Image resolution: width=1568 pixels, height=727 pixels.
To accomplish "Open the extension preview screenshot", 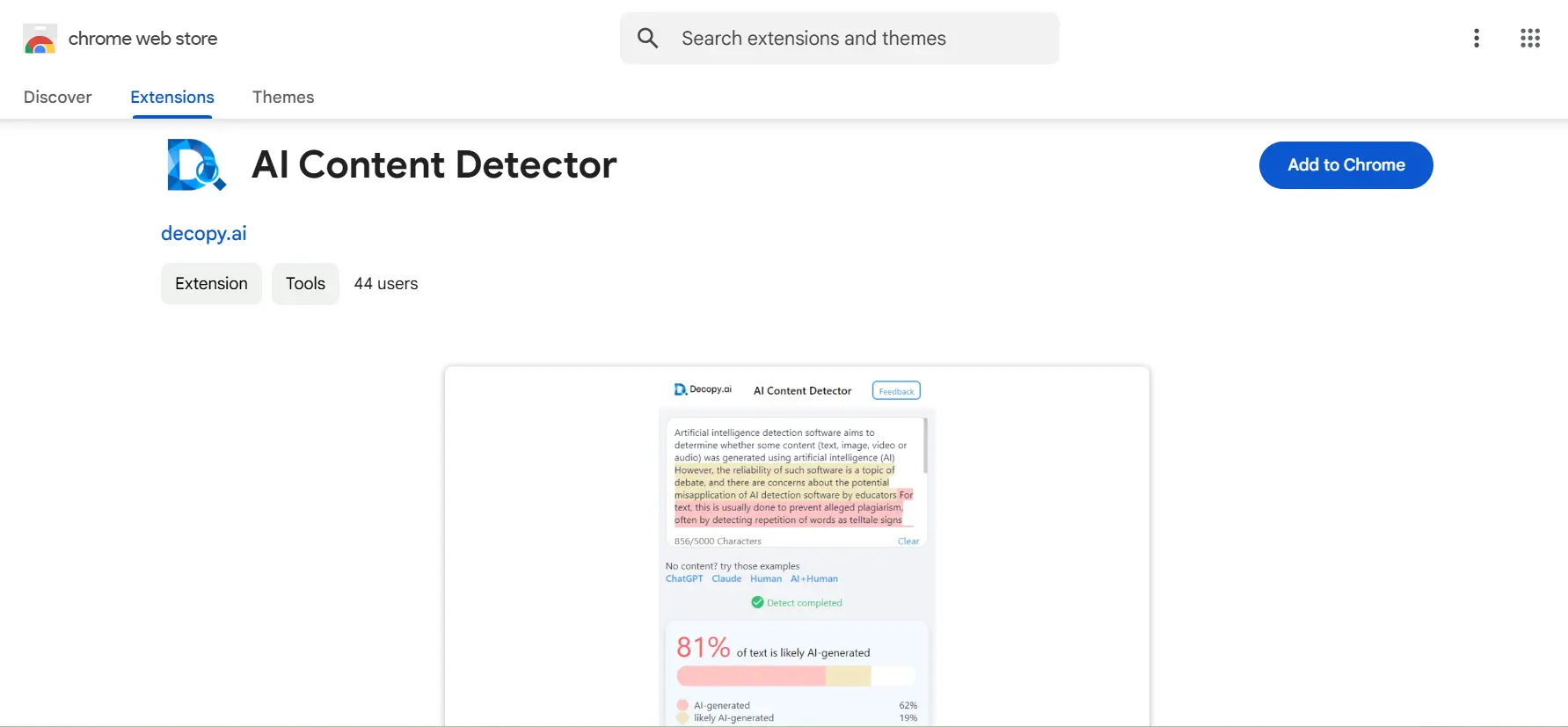I will click(797, 546).
